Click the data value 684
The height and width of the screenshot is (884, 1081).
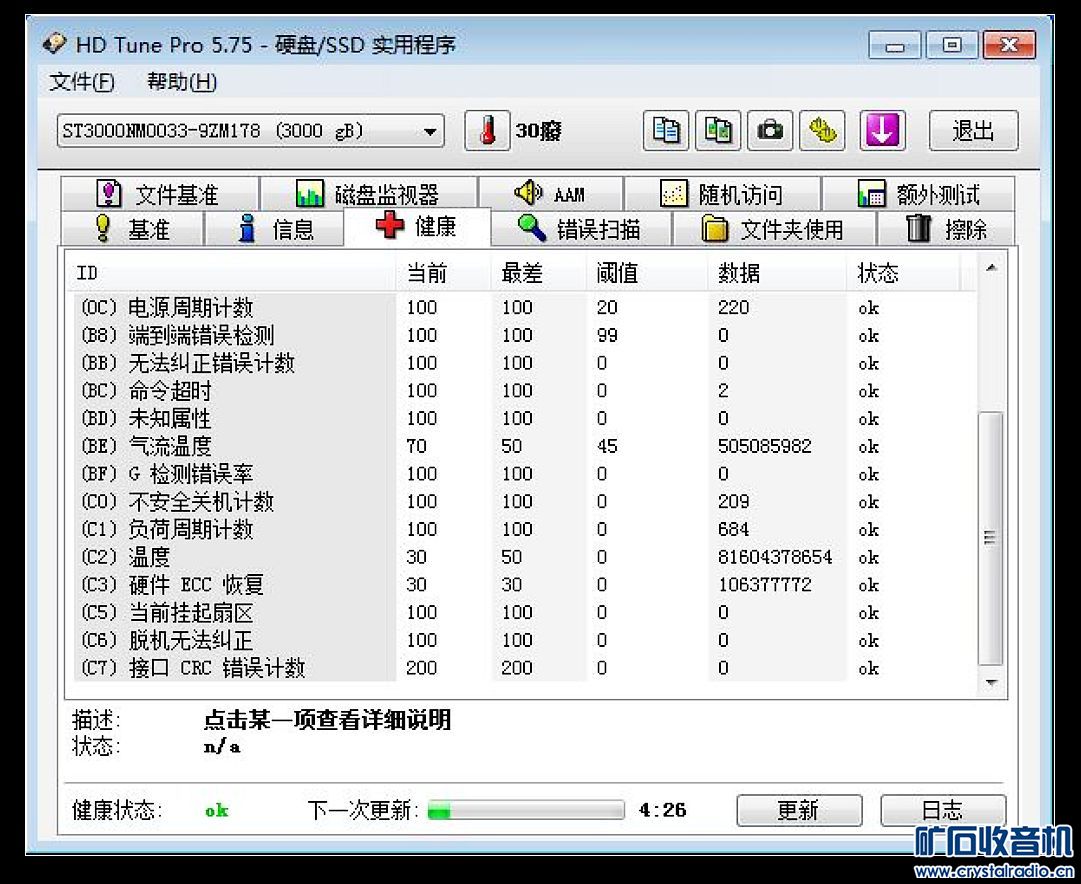pyautogui.click(x=733, y=529)
